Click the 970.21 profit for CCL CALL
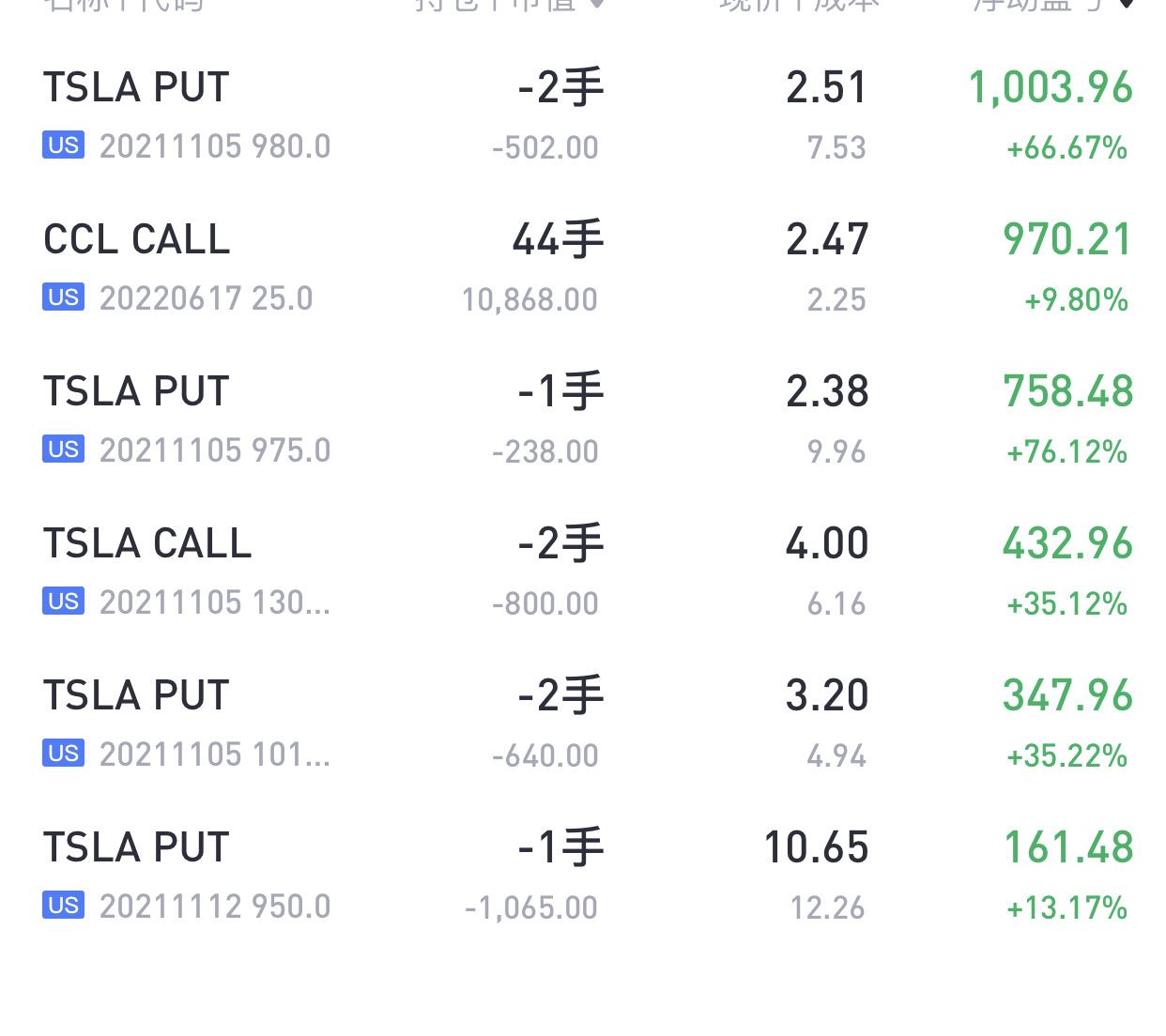1166x1036 pixels. coord(1068,239)
